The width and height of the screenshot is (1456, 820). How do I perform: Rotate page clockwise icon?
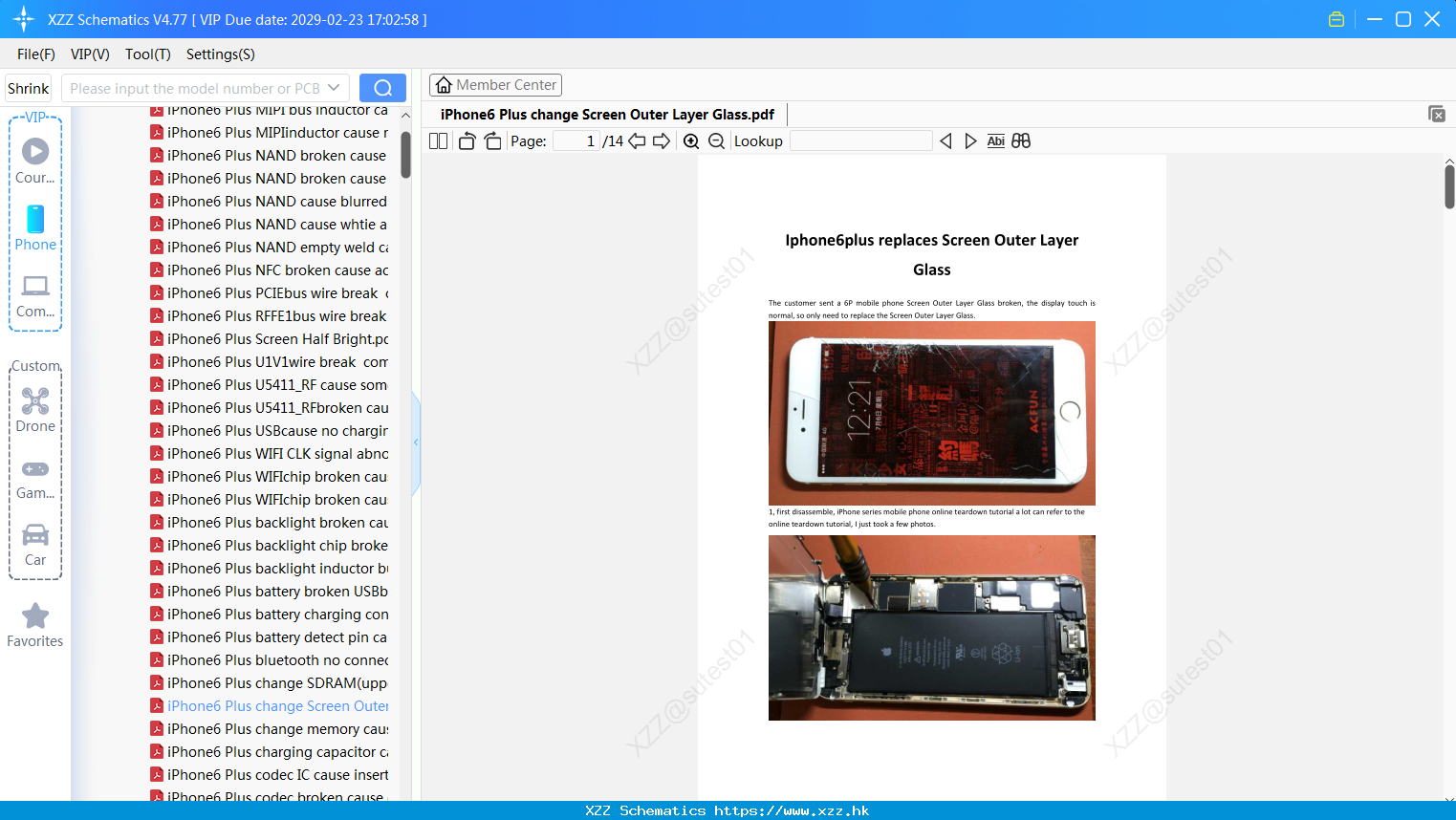pos(493,141)
